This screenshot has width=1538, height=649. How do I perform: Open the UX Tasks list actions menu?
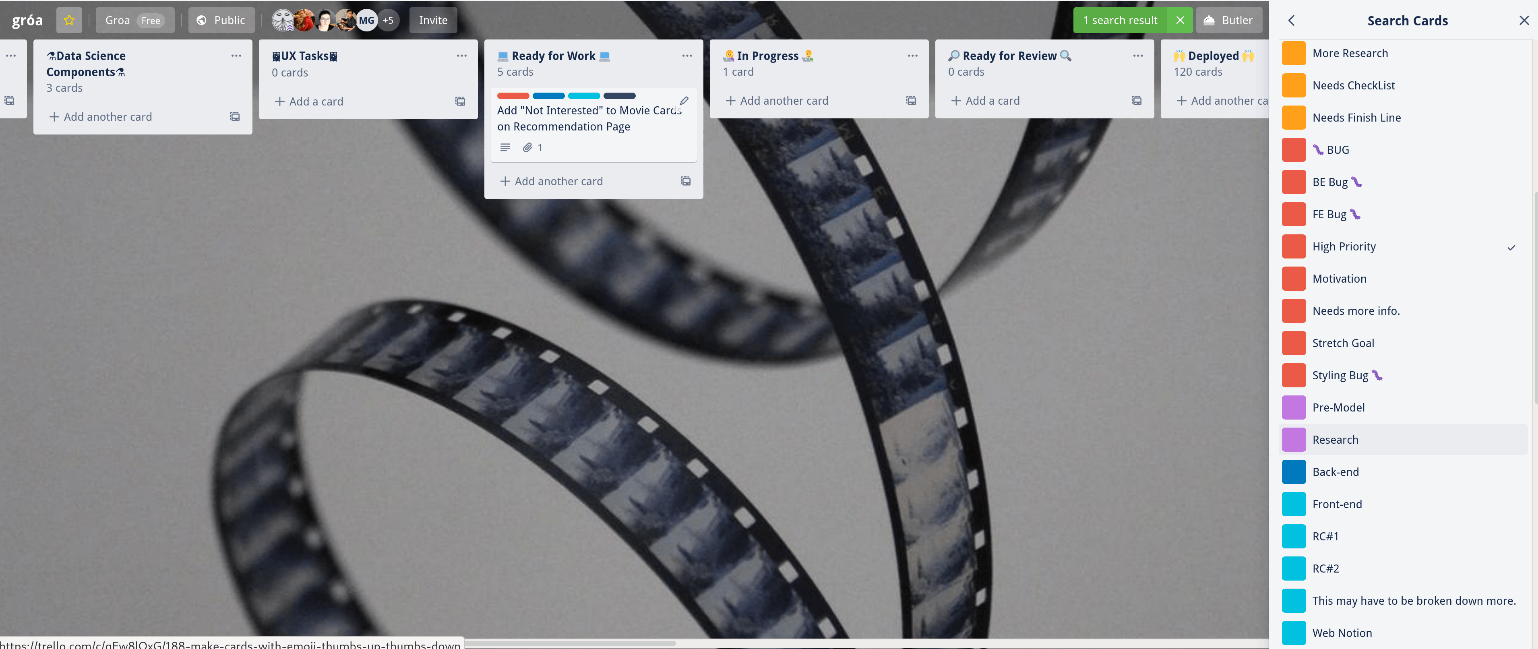coord(462,56)
